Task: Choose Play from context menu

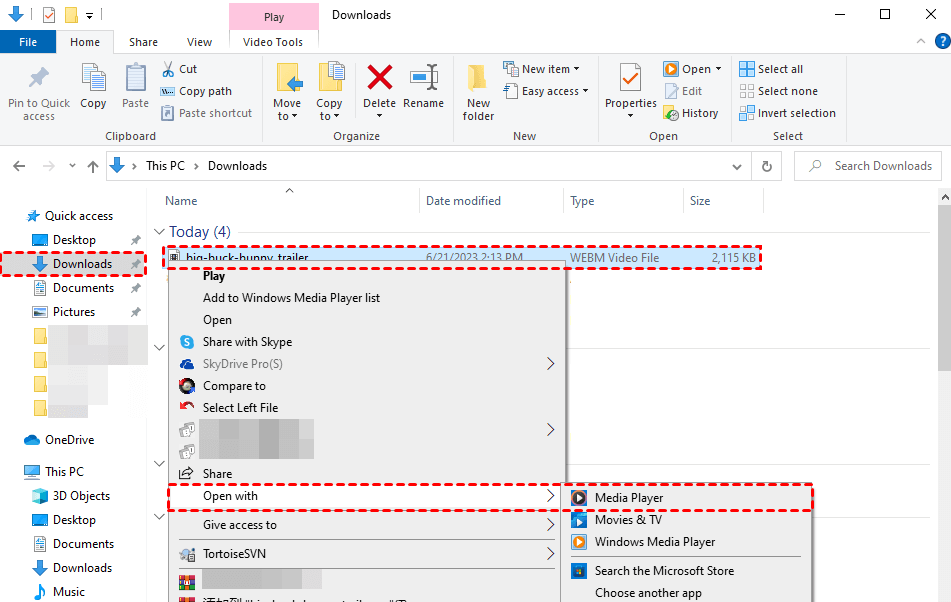Action: click(x=213, y=276)
